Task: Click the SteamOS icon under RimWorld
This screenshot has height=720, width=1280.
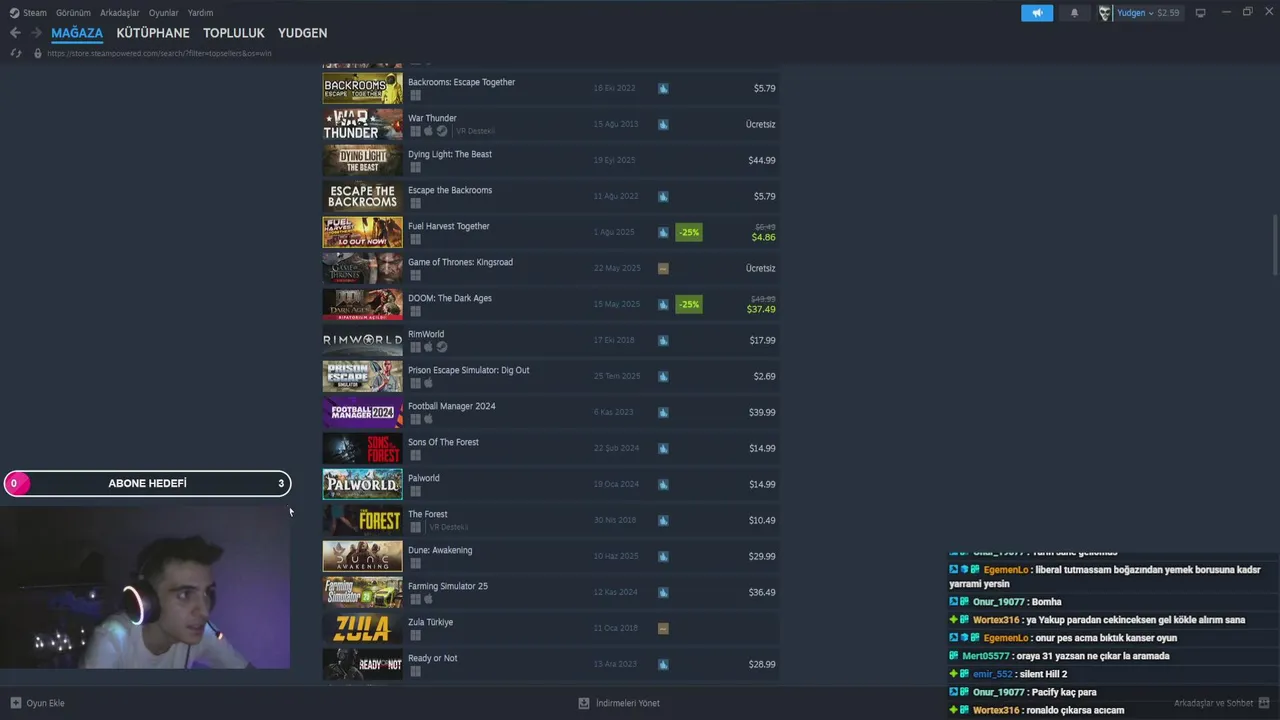Action: click(441, 347)
